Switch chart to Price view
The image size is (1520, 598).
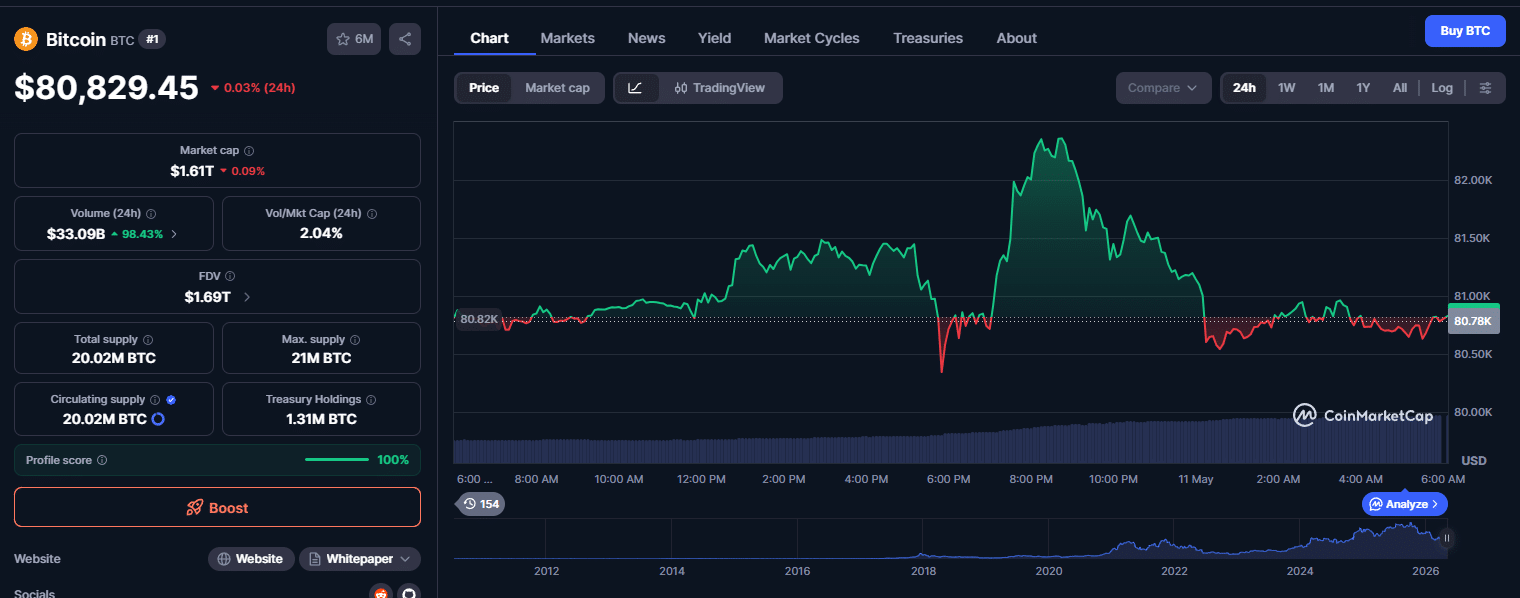tap(484, 88)
